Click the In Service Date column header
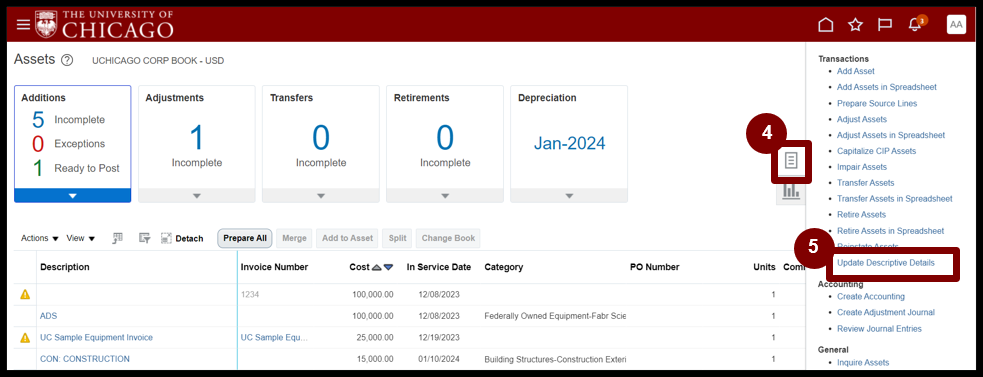983x377 pixels. 439,267
